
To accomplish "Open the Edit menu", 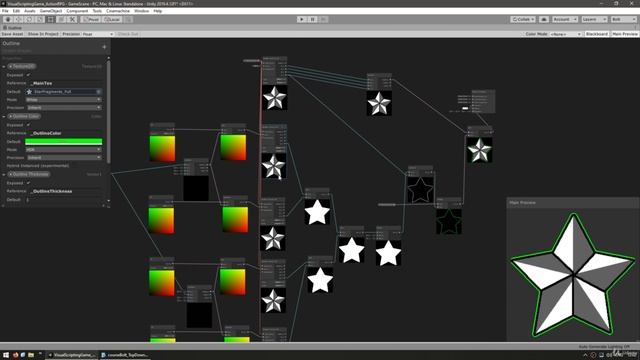I will 16,11.
